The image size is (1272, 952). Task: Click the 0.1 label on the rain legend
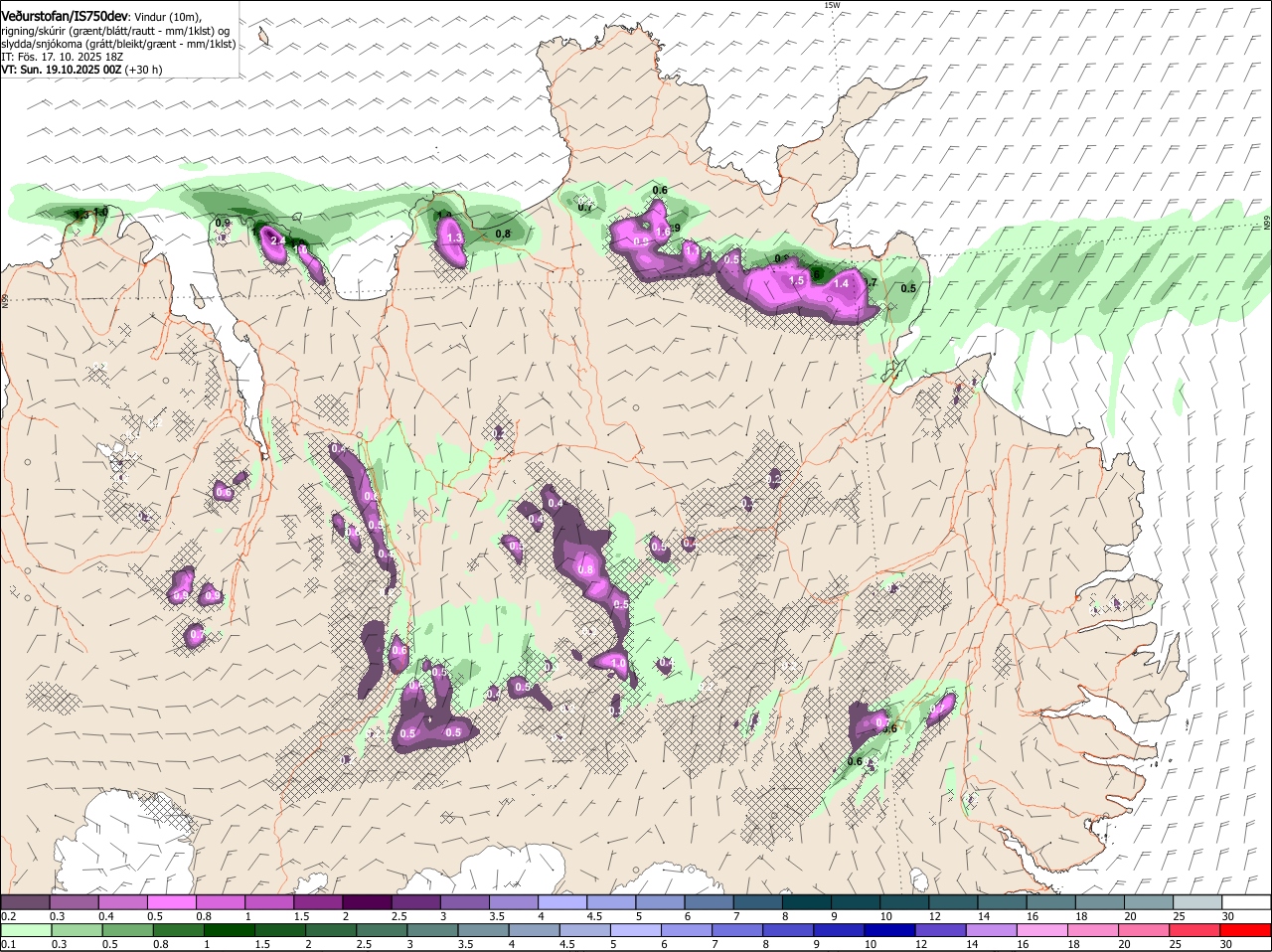tap(8, 944)
